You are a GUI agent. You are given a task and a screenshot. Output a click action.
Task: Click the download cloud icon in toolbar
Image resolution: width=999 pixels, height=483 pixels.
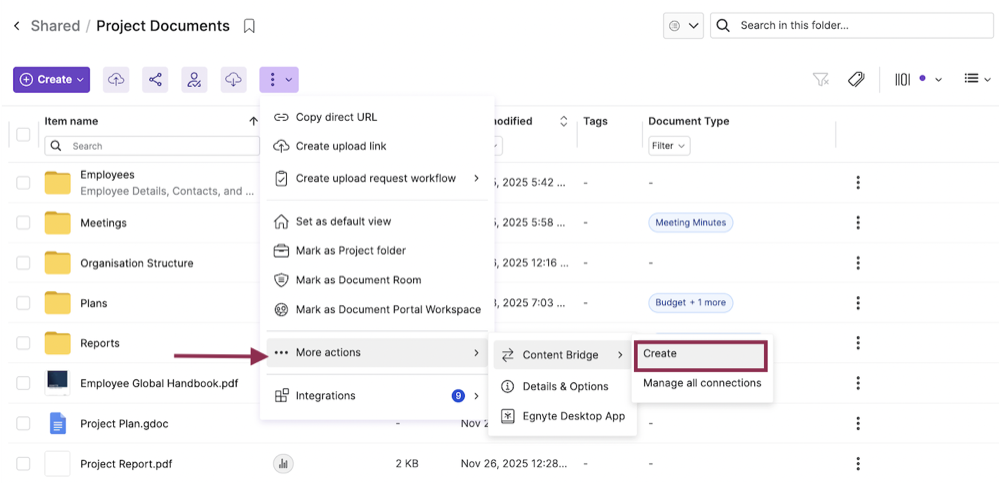232,80
